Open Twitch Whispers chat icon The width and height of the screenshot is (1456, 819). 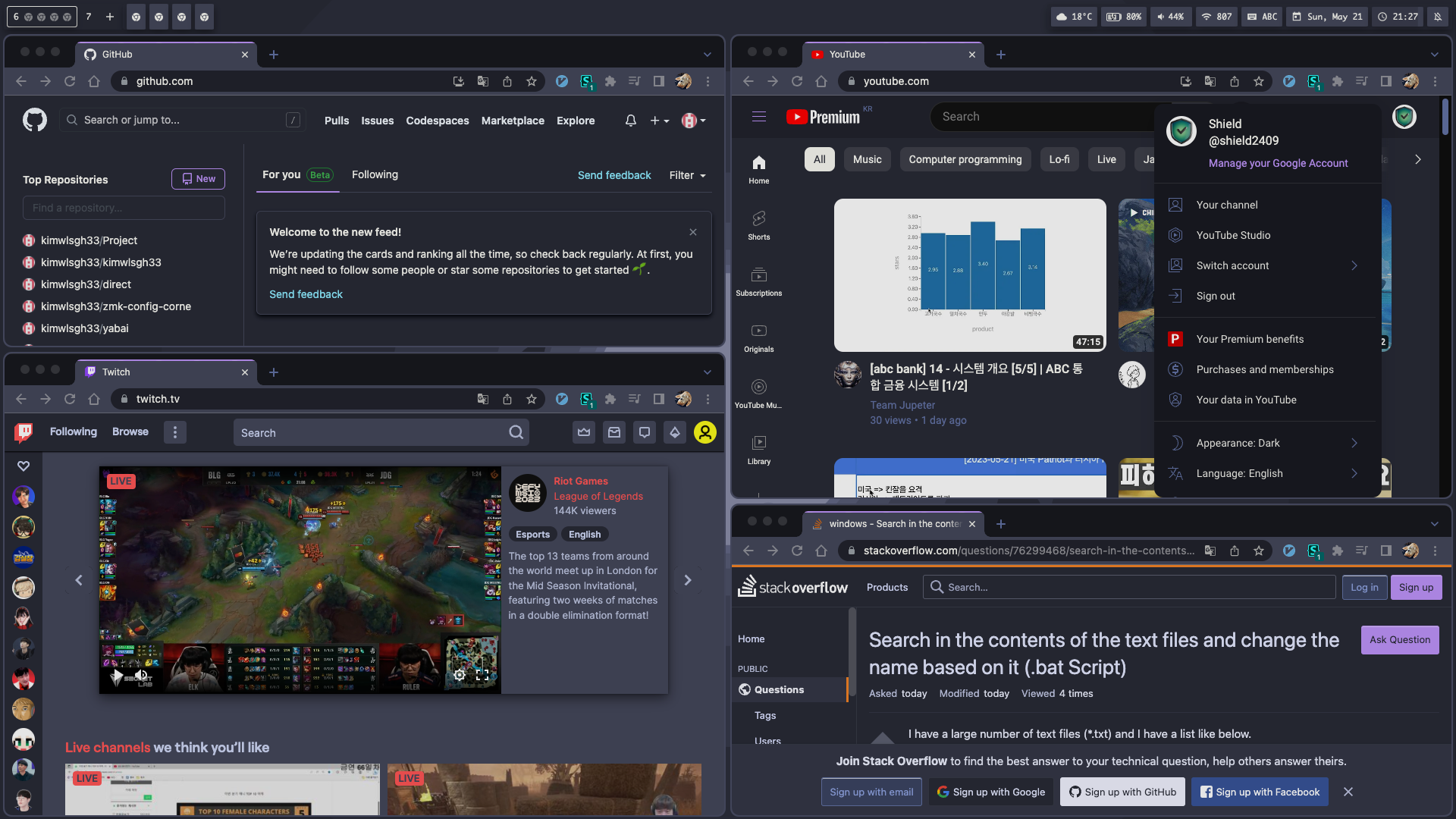(x=645, y=432)
